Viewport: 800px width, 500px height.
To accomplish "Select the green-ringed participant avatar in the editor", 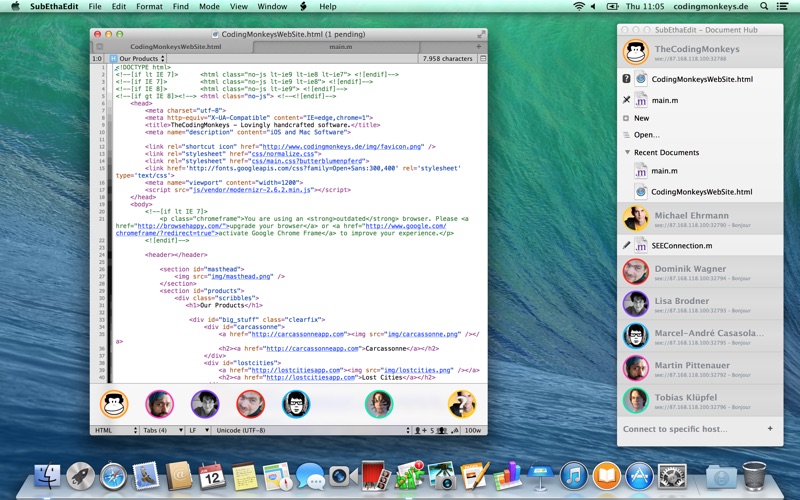I will coord(379,404).
